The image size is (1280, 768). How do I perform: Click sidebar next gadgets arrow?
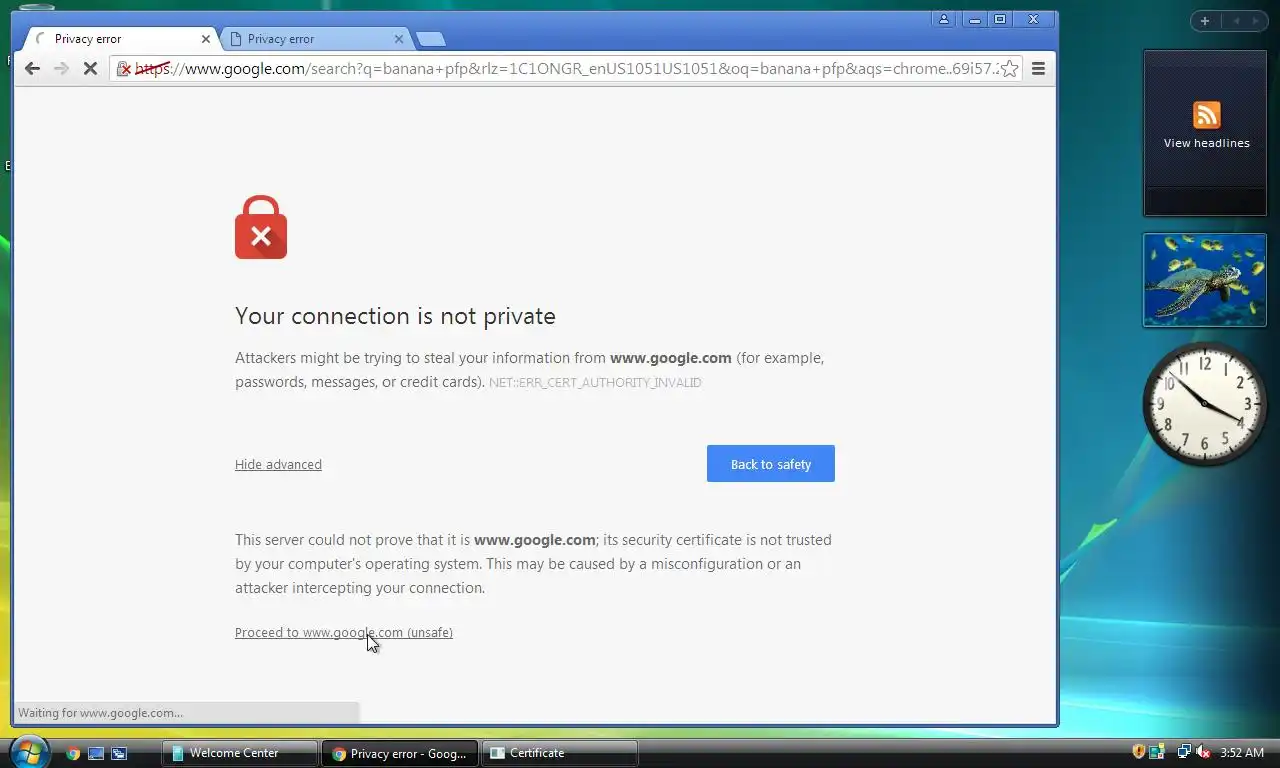pyautogui.click(x=1255, y=21)
